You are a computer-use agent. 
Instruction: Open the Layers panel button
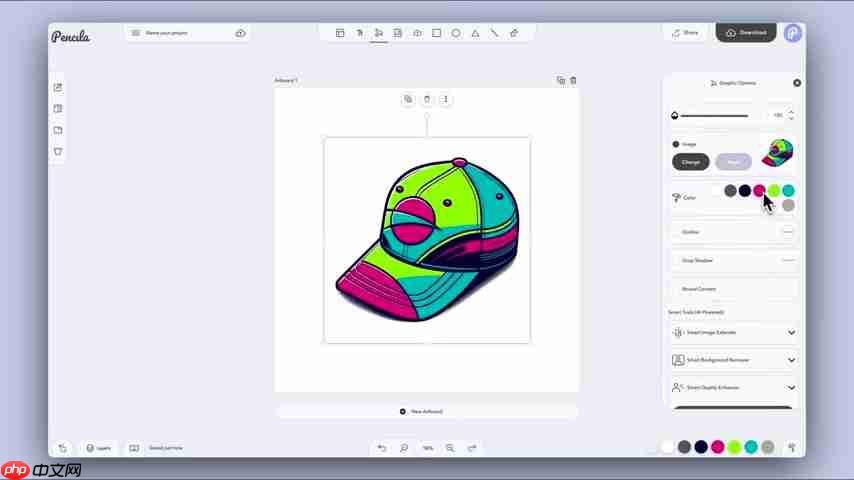click(99, 448)
